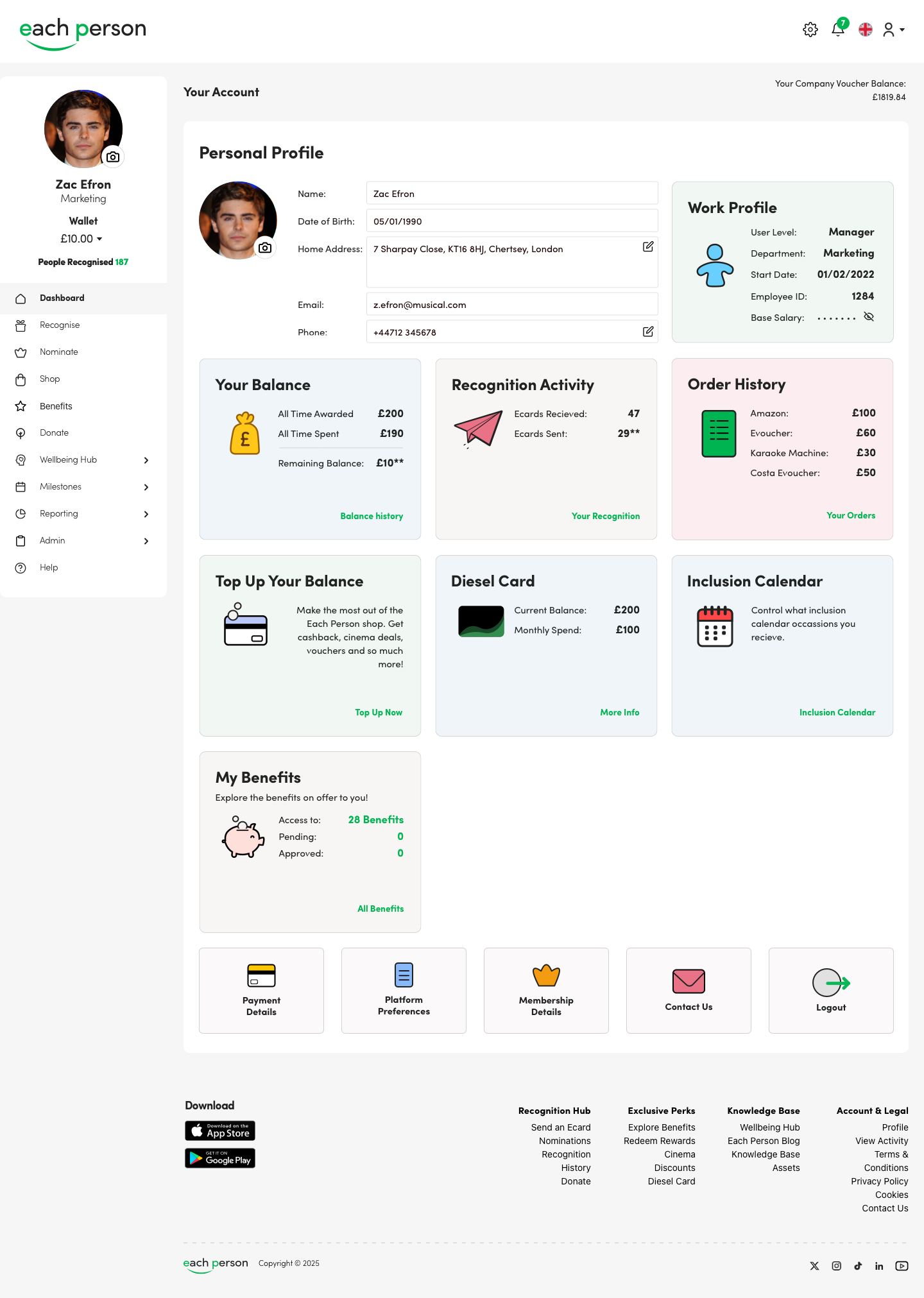Click the phone number edit icon
Viewport: 924px width, 1298px height.
coord(648,332)
